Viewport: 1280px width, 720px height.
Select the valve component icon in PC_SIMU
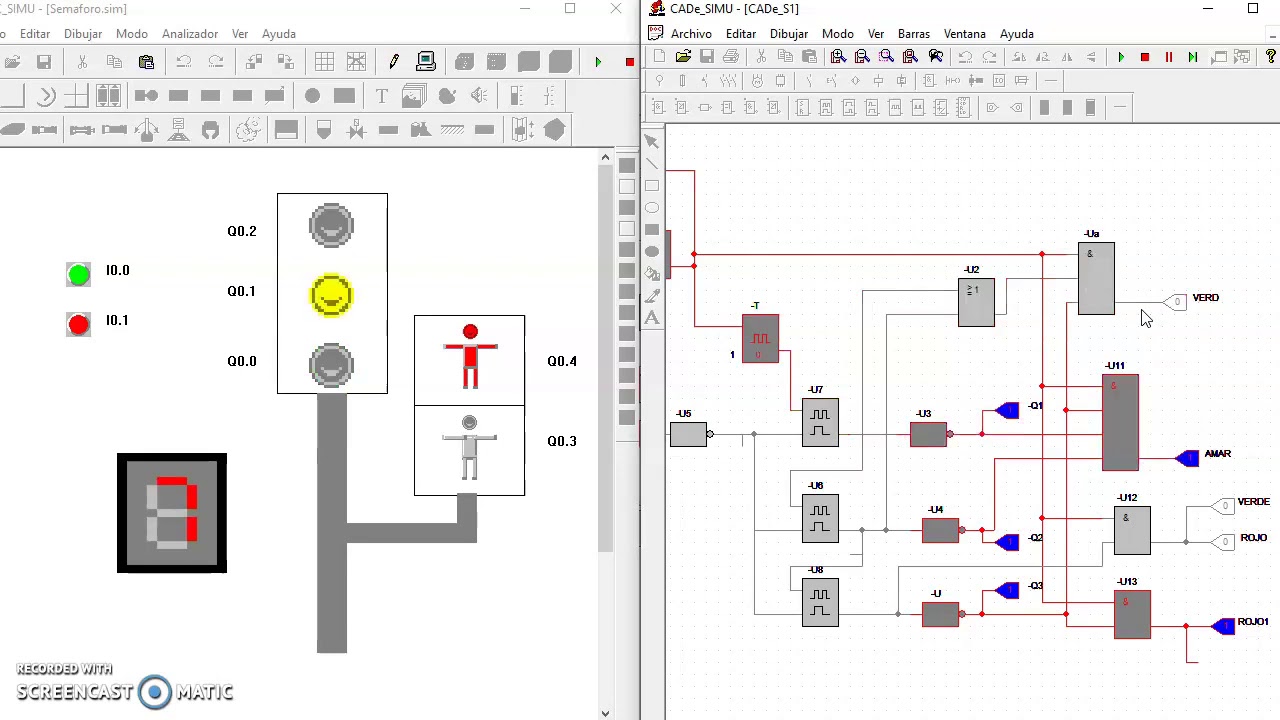(x=356, y=129)
